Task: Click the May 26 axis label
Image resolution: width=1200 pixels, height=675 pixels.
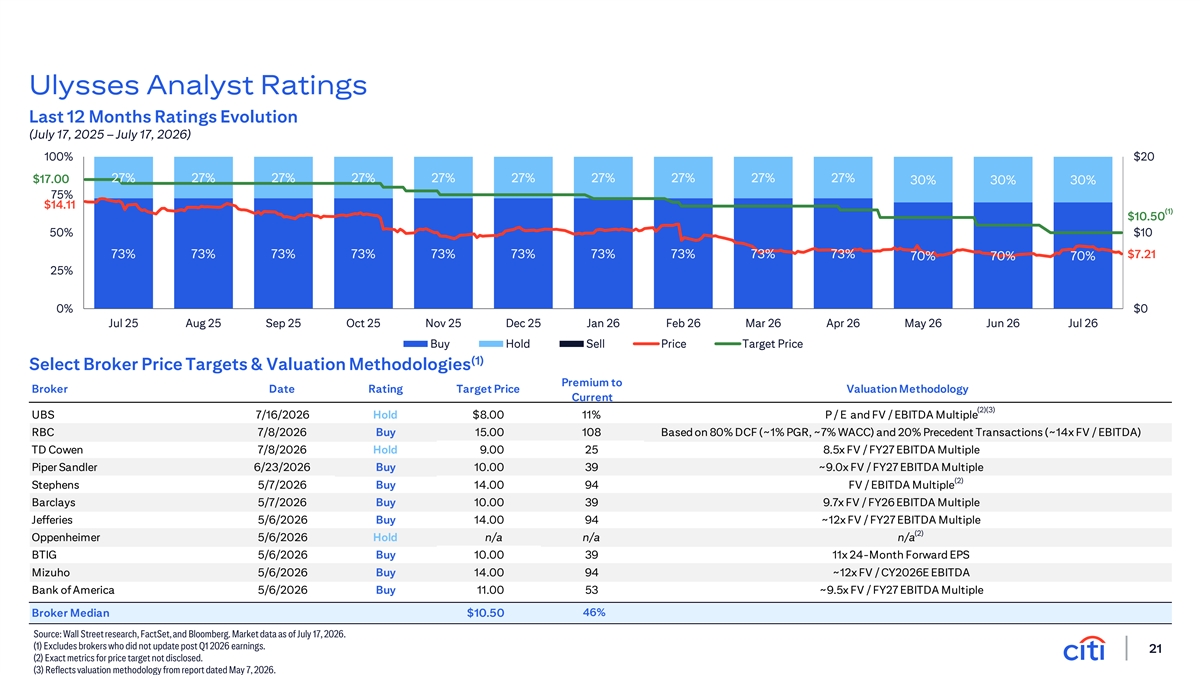Action: (923, 324)
